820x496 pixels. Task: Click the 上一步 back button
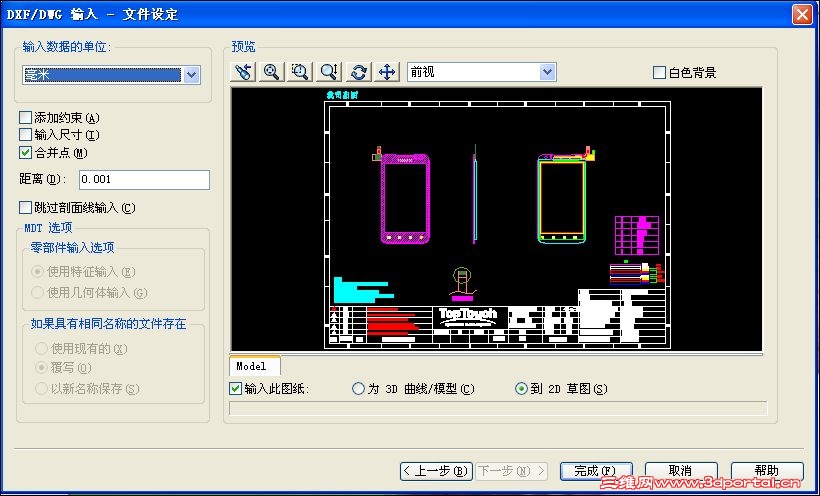[436, 471]
